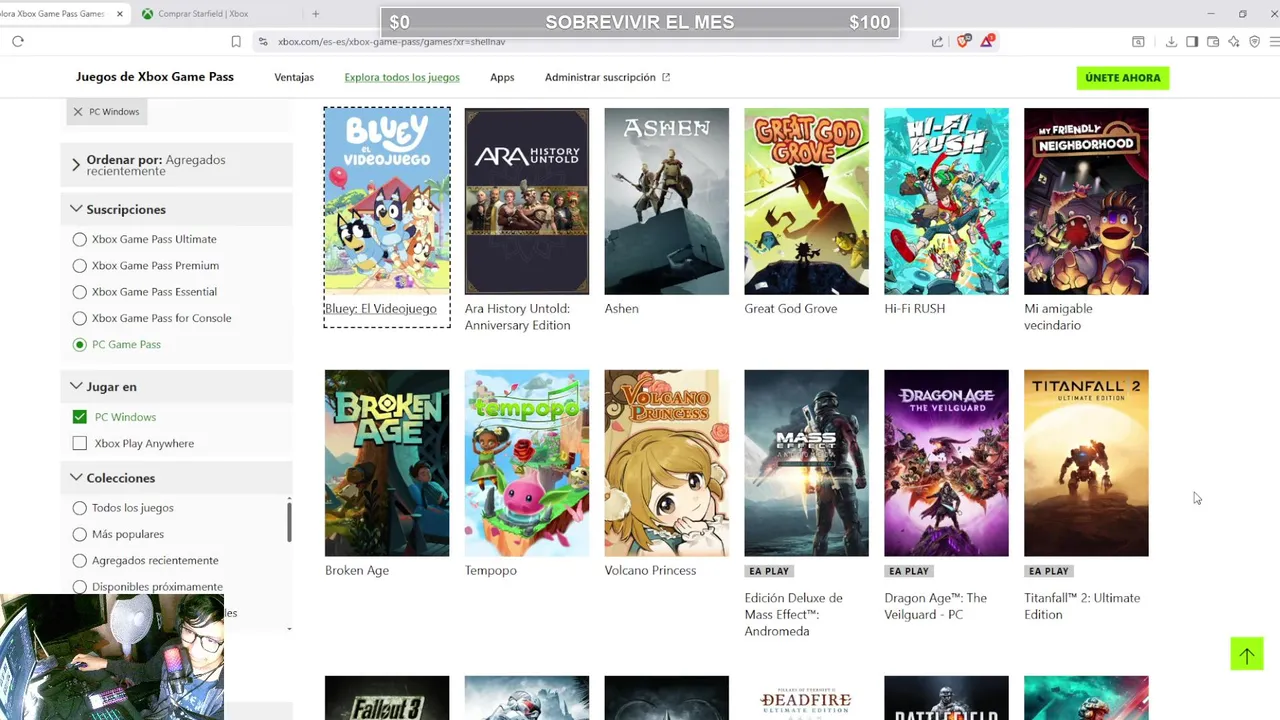Open the Brave Wallet icon

pos(1213,41)
